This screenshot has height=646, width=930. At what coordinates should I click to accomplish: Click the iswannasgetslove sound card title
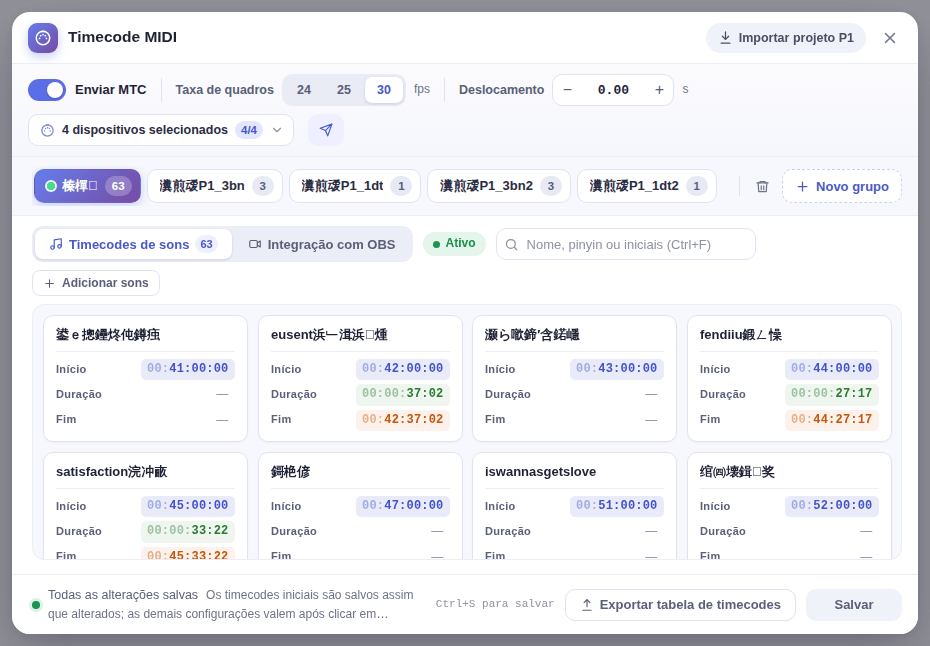coord(540,472)
